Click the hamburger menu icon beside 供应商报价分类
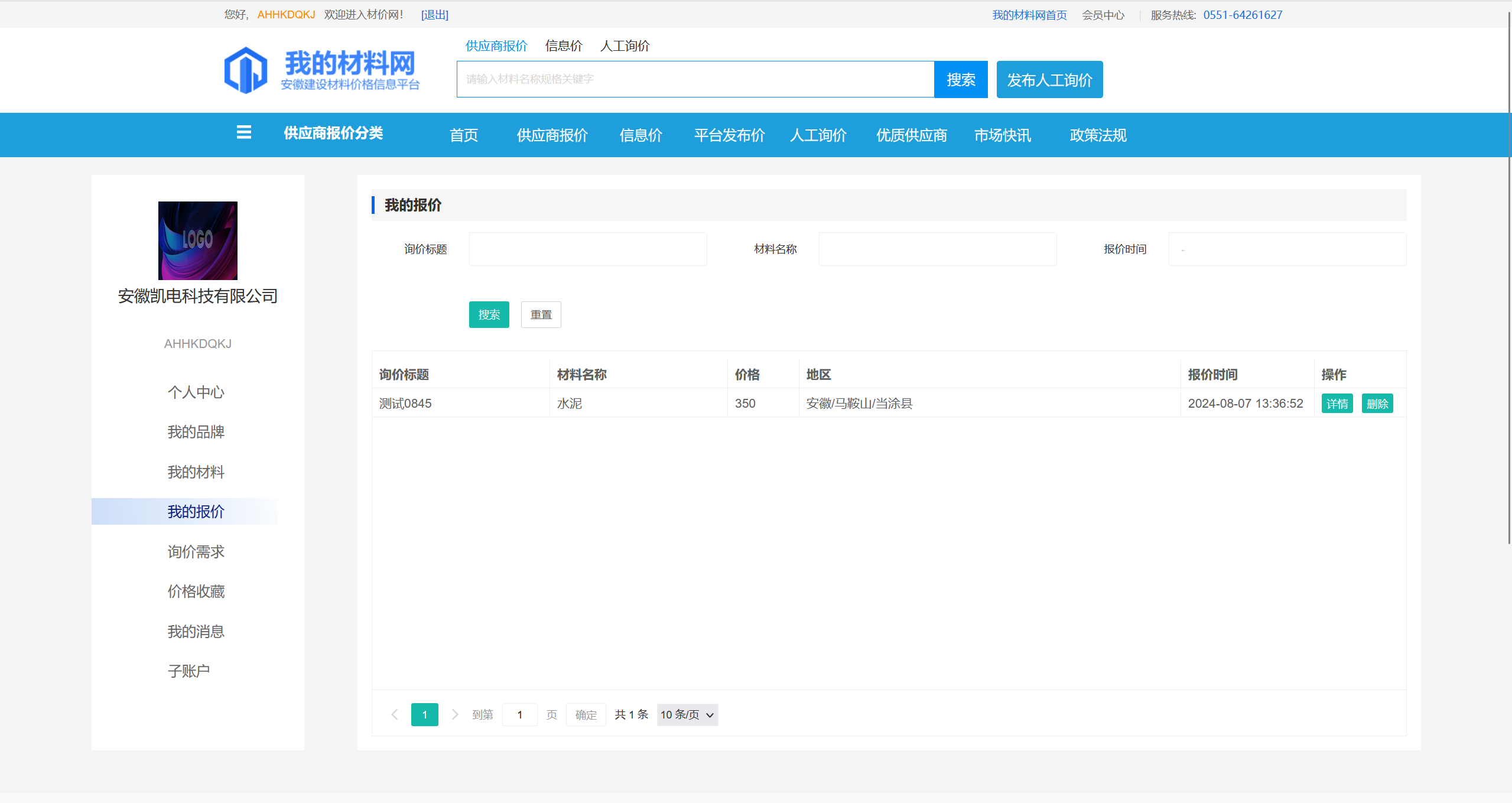Screen dimensions: 1512x803 [243, 132]
